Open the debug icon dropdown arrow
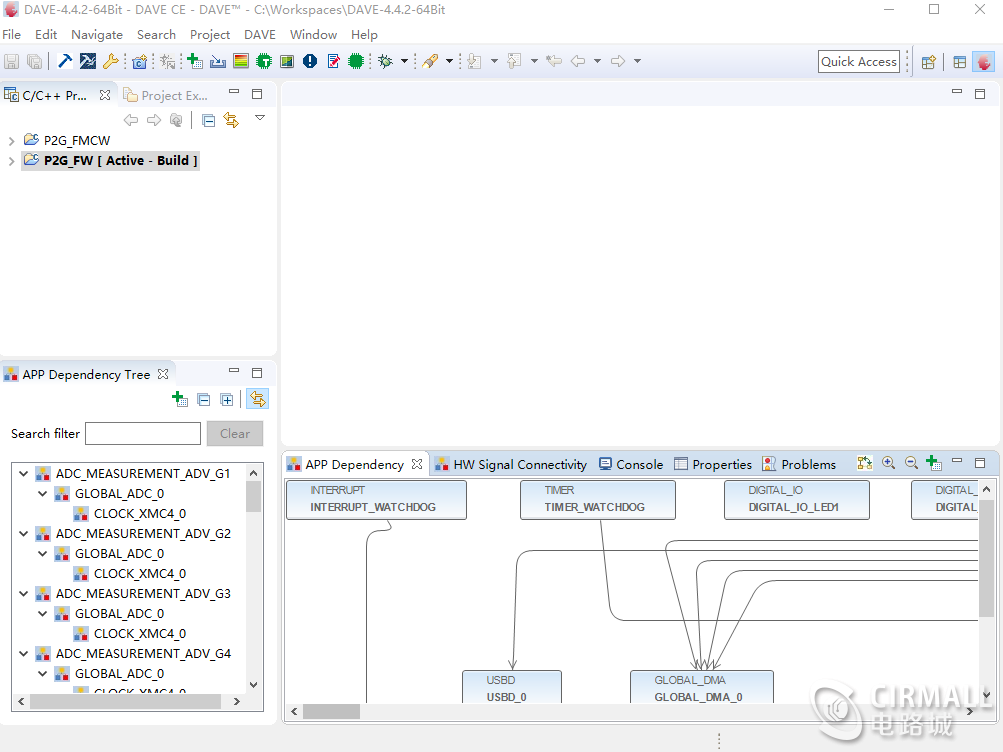 pyautogui.click(x=404, y=61)
